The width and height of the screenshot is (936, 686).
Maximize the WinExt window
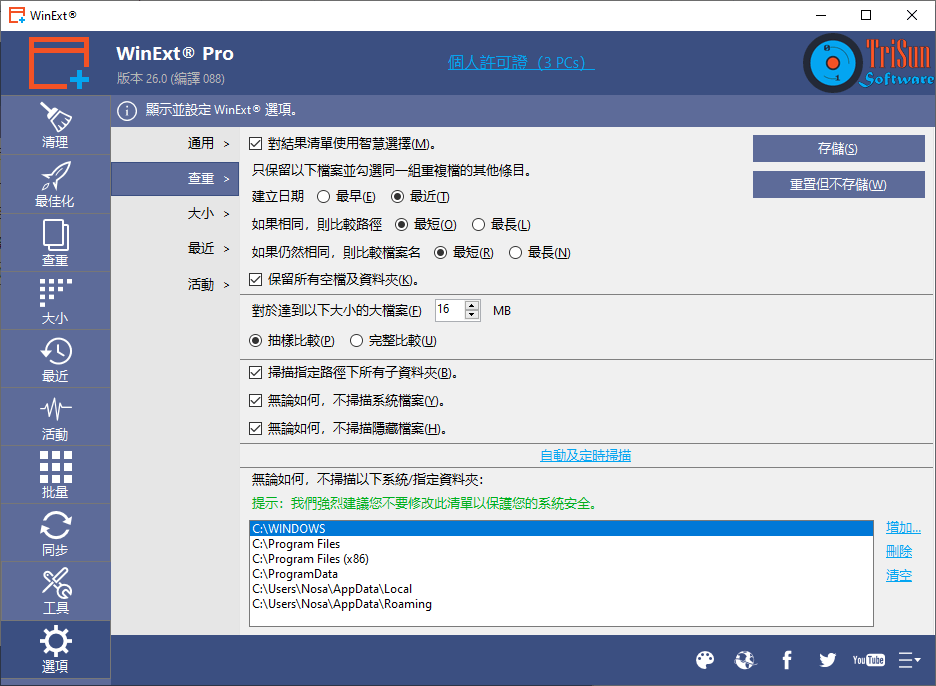[866, 15]
